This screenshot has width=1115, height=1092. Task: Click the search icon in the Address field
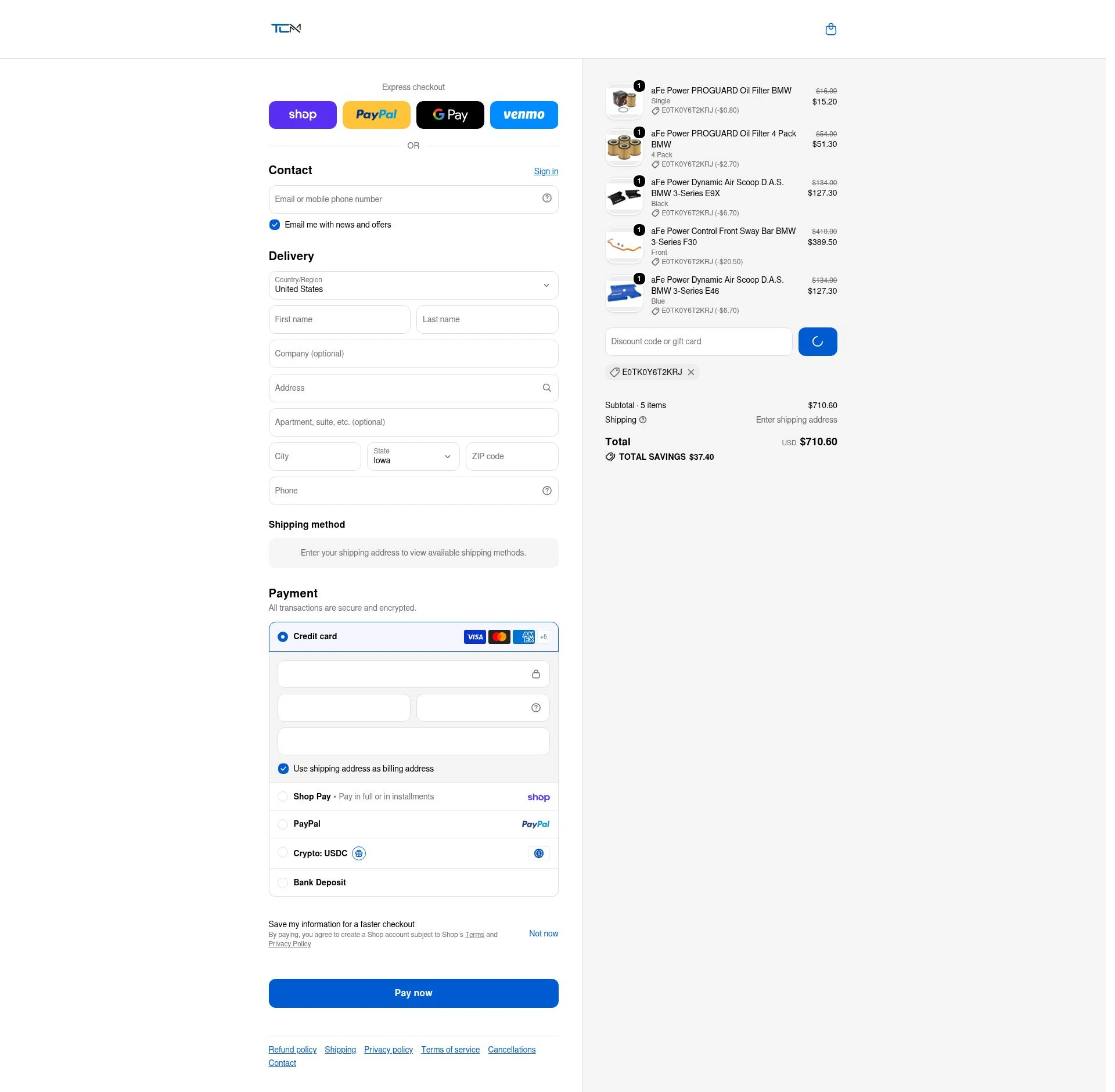pos(547,388)
